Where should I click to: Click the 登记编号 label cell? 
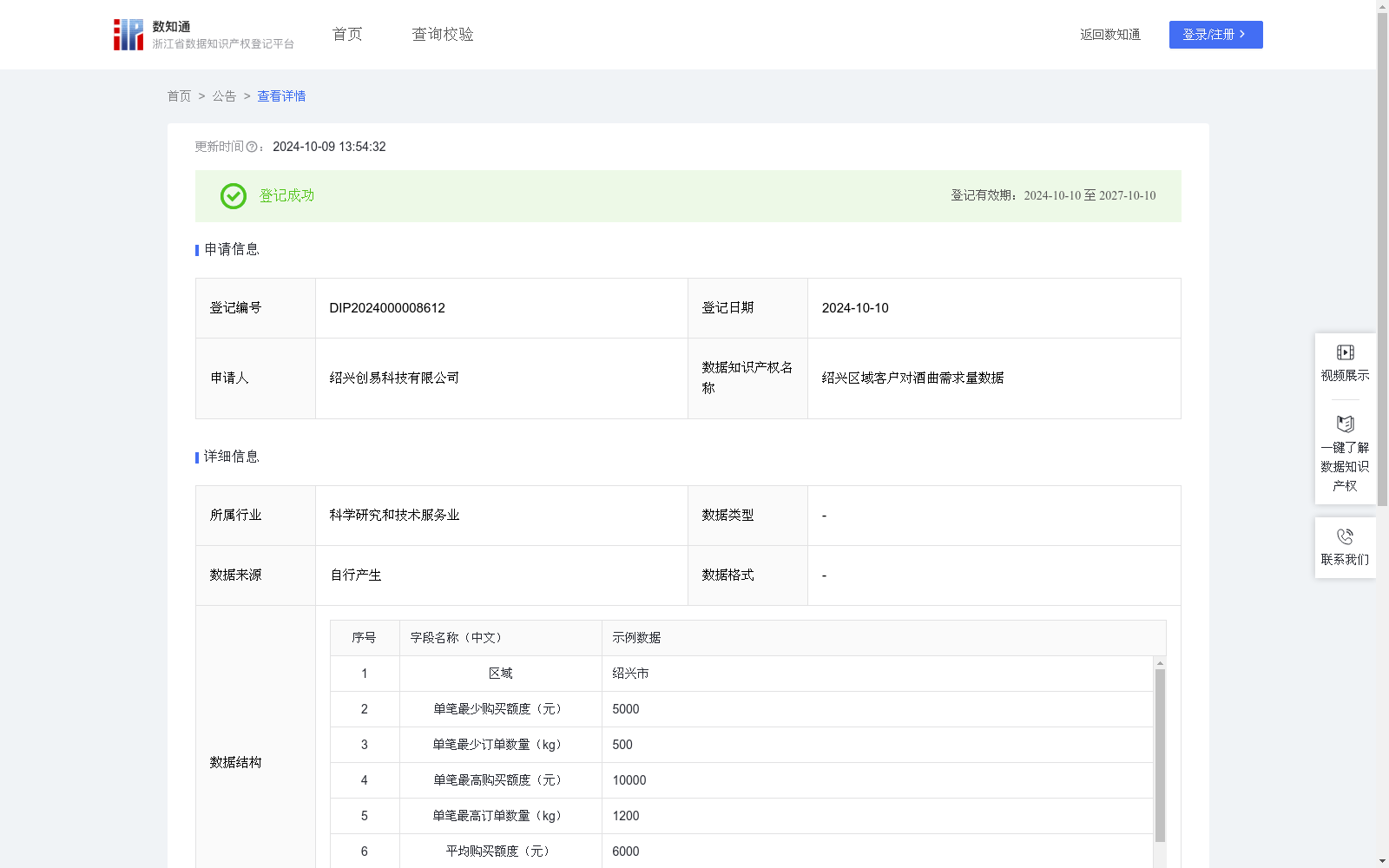pos(255,308)
